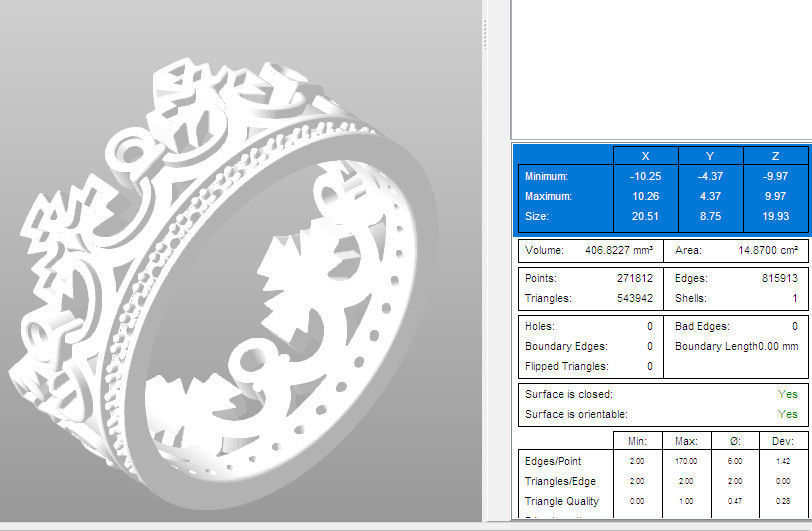The image size is (812, 531).
Task: Click the Minimum row label
Action: (x=546, y=176)
